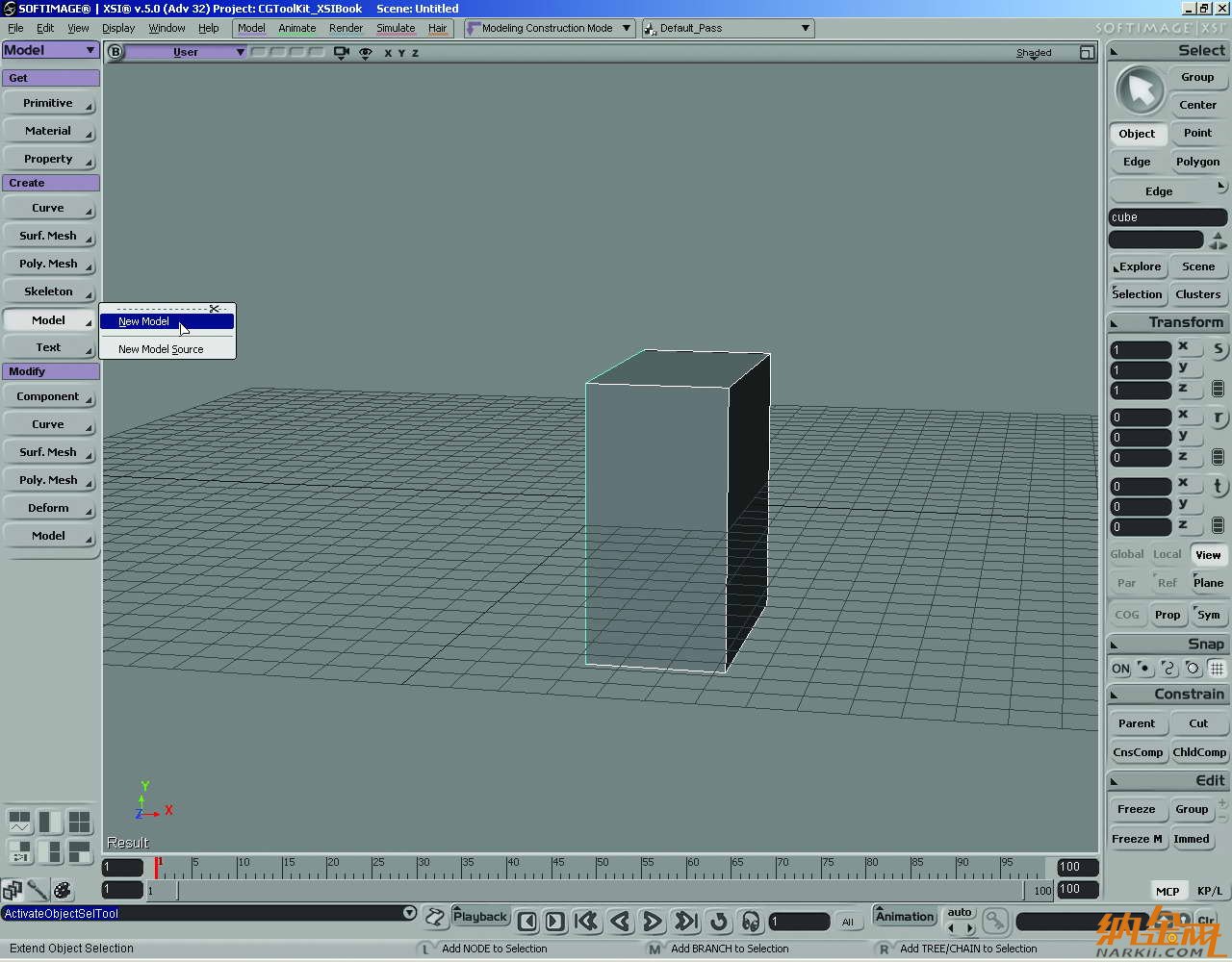The image size is (1232, 962).
Task: Play animation forward
Action: (653, 922)
